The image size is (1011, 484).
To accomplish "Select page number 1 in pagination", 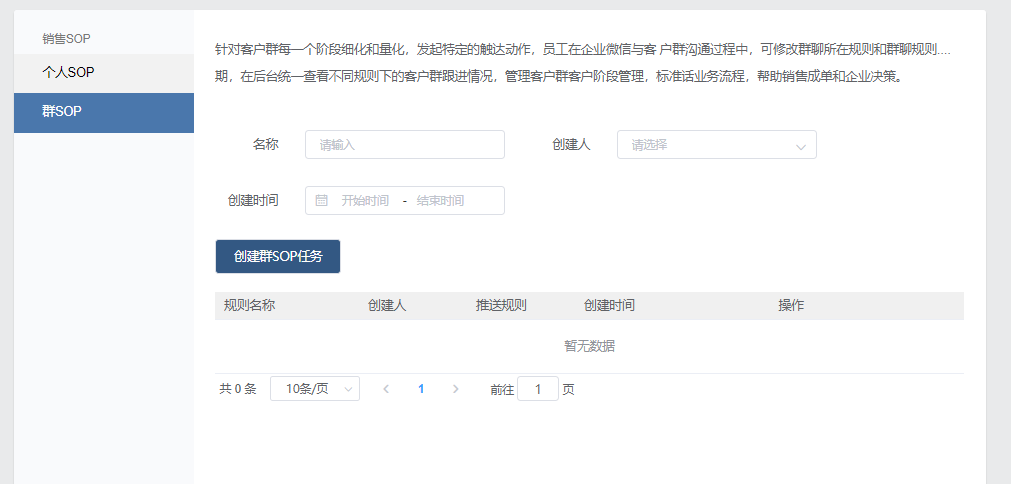I will (421, 389).
